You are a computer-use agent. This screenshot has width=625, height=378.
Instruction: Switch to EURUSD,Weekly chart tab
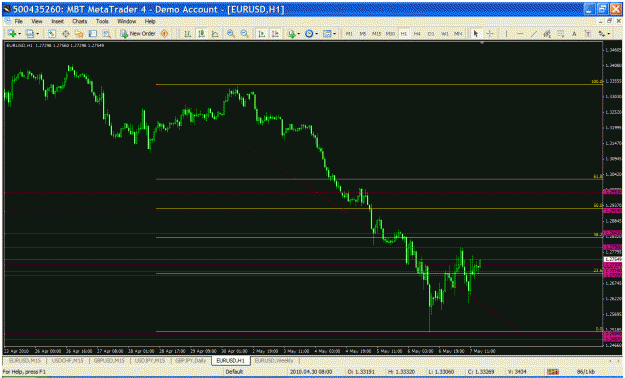[x=274, y=360]
